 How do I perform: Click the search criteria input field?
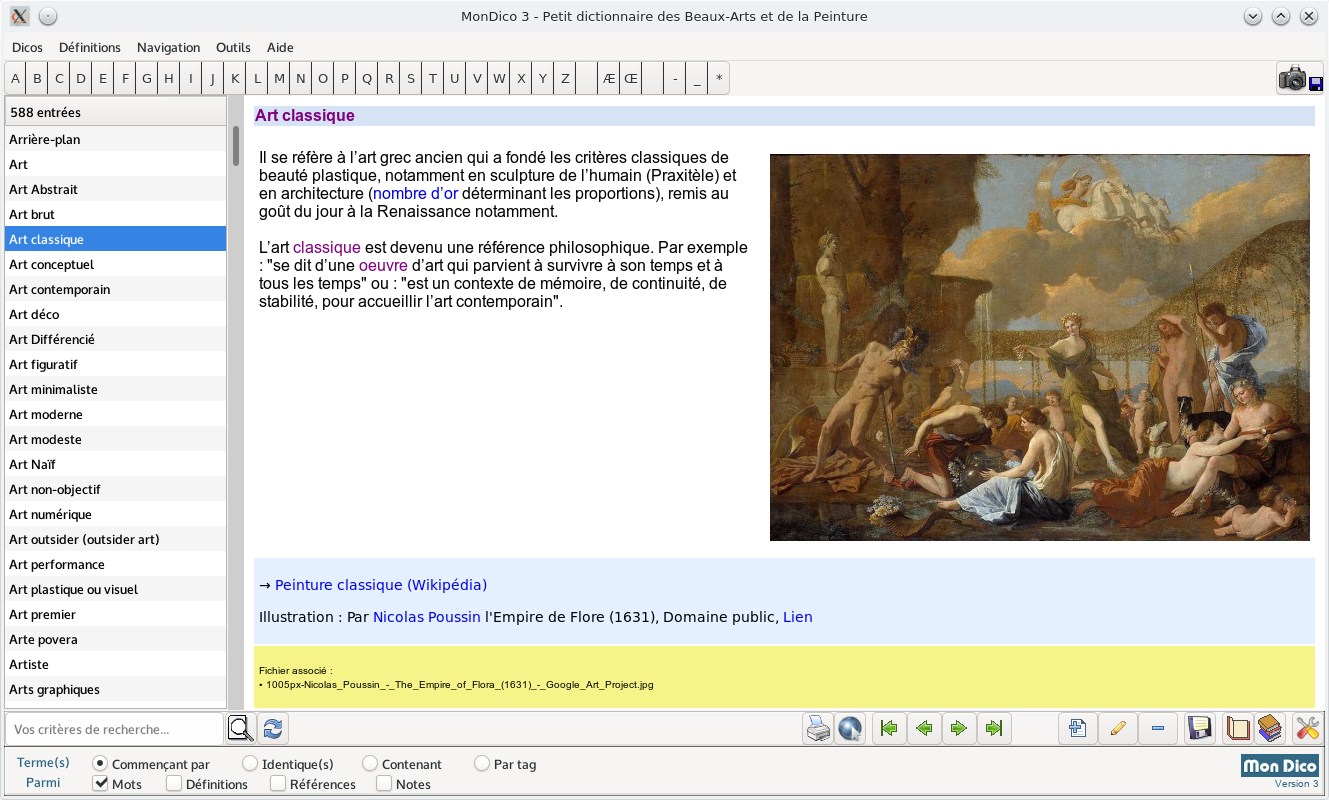click(114, 729)
